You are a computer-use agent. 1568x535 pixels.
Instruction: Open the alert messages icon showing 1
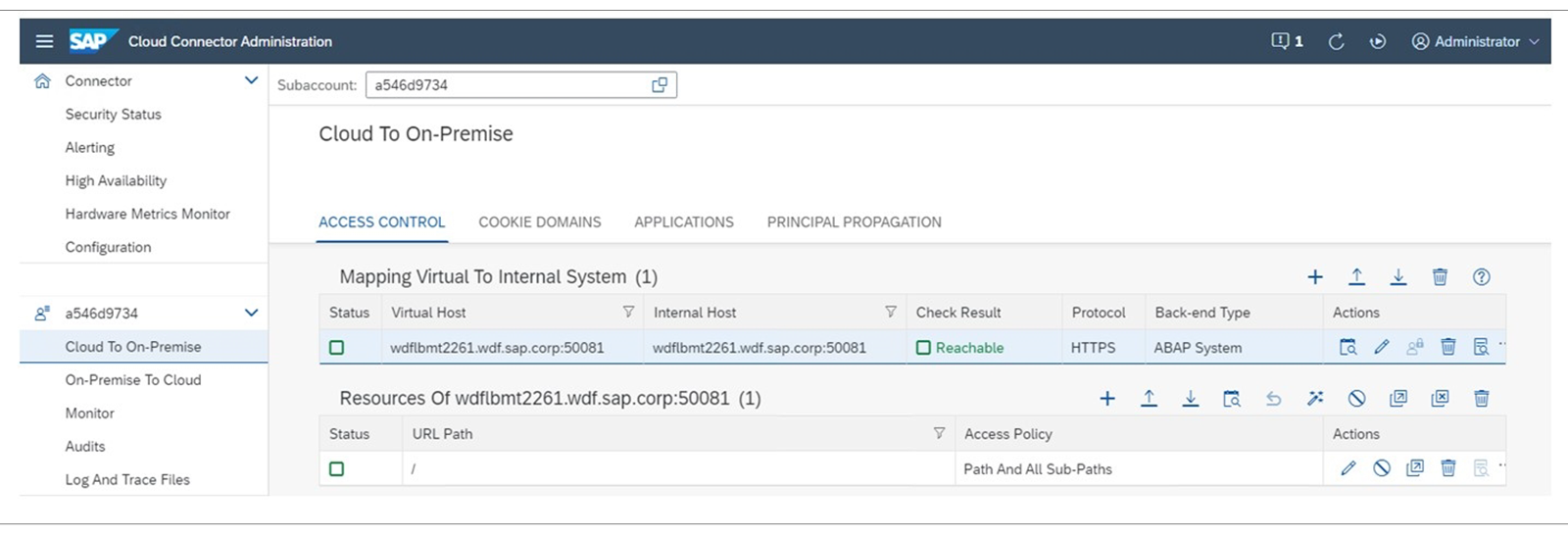[x=1287, y=41]
